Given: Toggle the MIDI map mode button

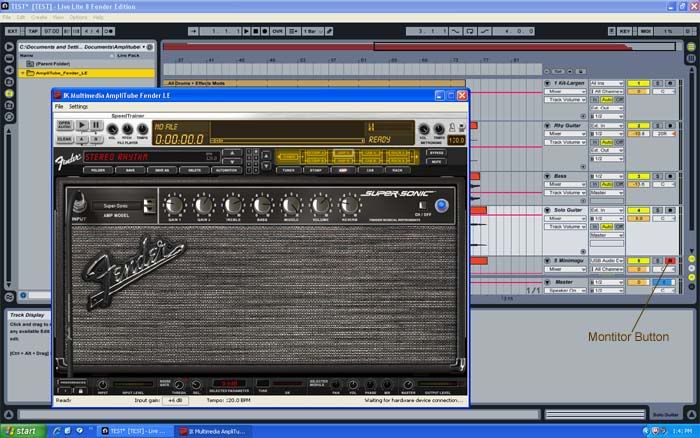Looking at the screenshot, I should [646, 31].
